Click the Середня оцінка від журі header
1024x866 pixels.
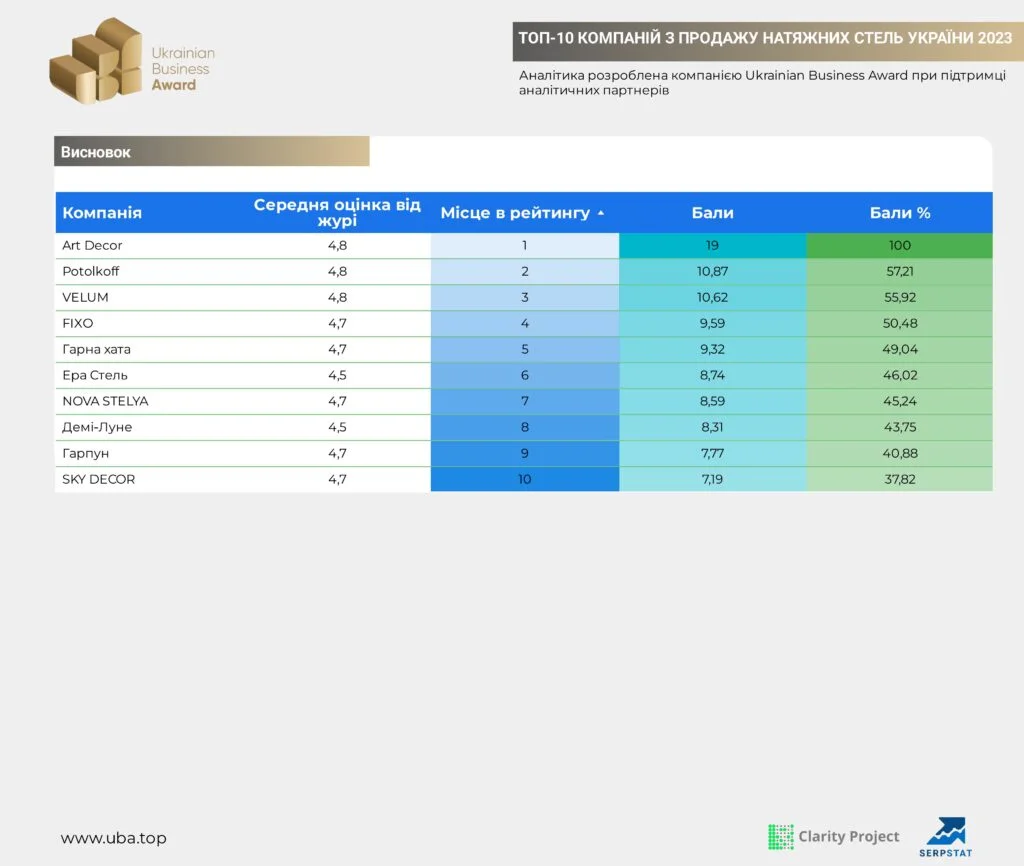tap(337, 212)
